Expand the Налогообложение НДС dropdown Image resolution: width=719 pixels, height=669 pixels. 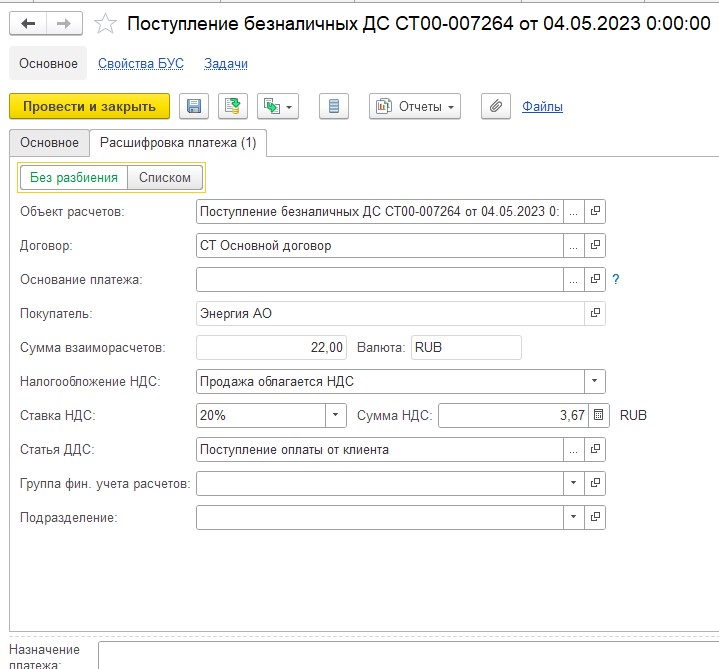595,381
